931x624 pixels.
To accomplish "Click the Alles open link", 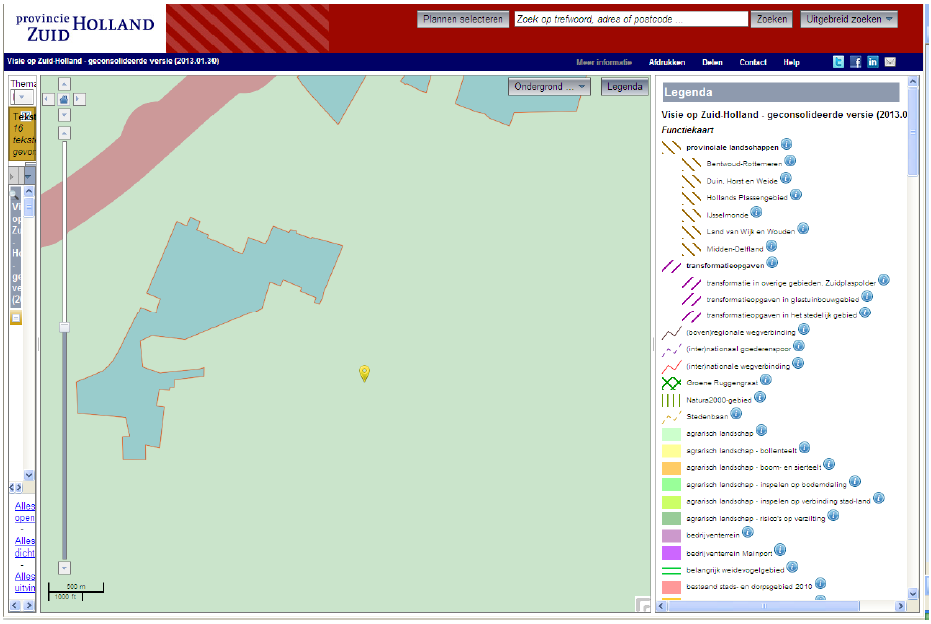I will click(24, 512).
